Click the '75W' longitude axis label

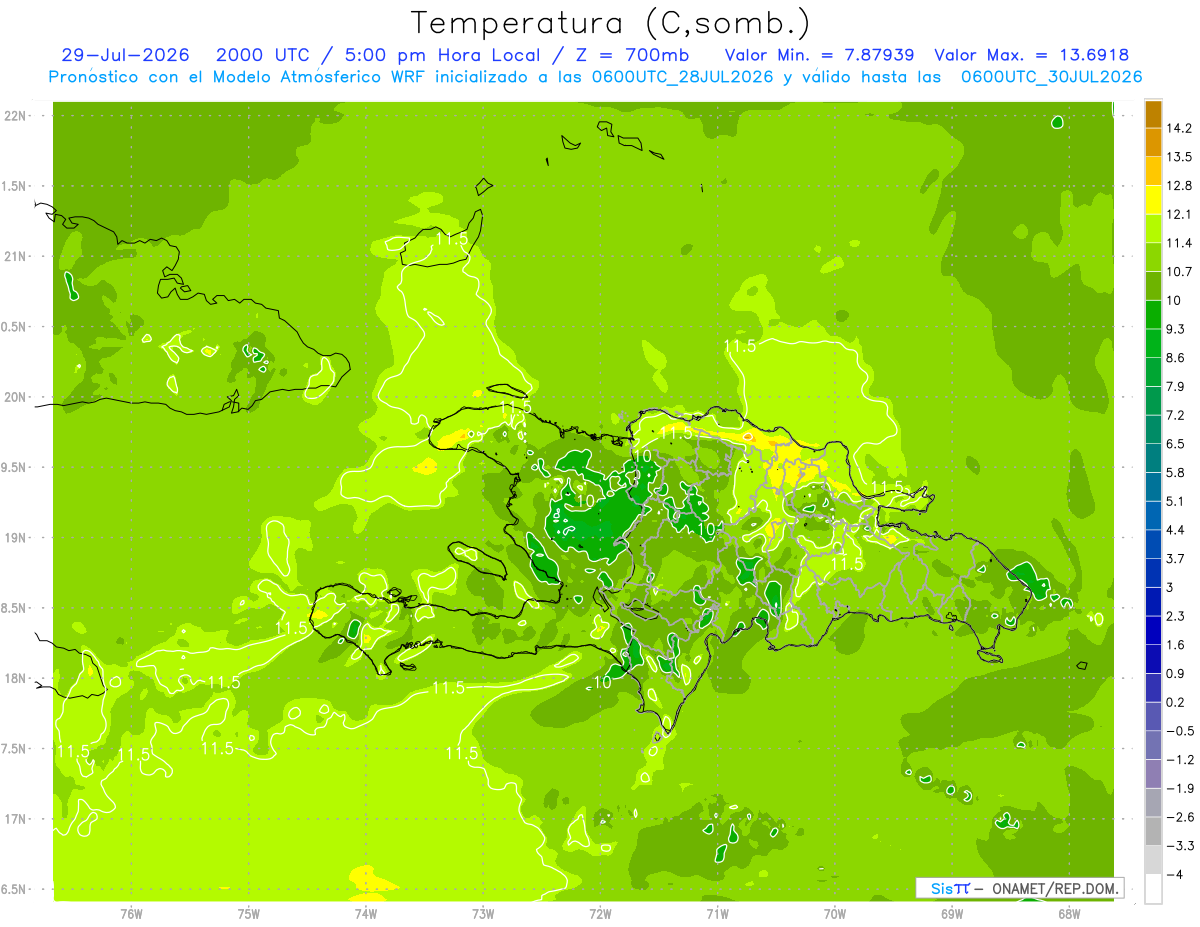249,913
